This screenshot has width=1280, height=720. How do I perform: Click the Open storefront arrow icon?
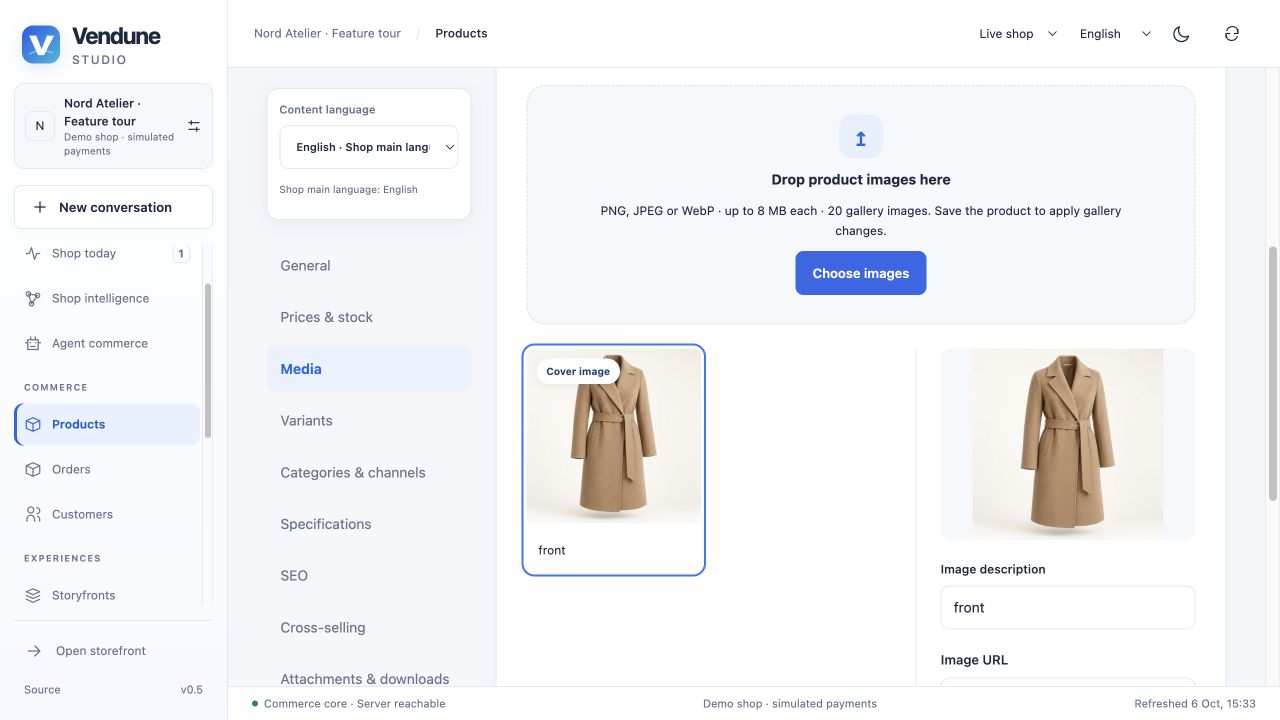(x=34, y=651)
